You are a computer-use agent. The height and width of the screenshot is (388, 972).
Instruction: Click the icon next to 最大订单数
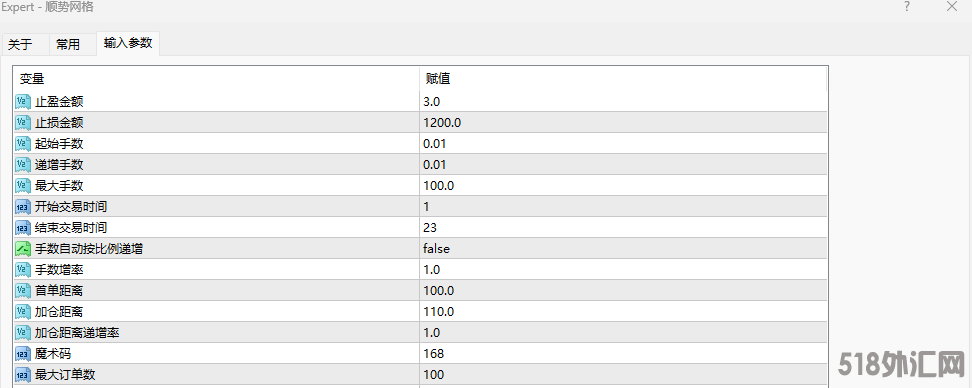(x=23, y=374)
